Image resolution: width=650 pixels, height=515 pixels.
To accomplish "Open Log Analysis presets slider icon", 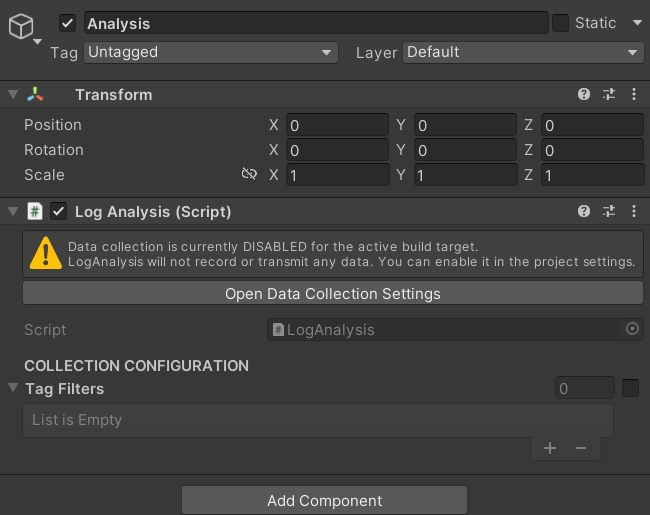I will point(609,211).
